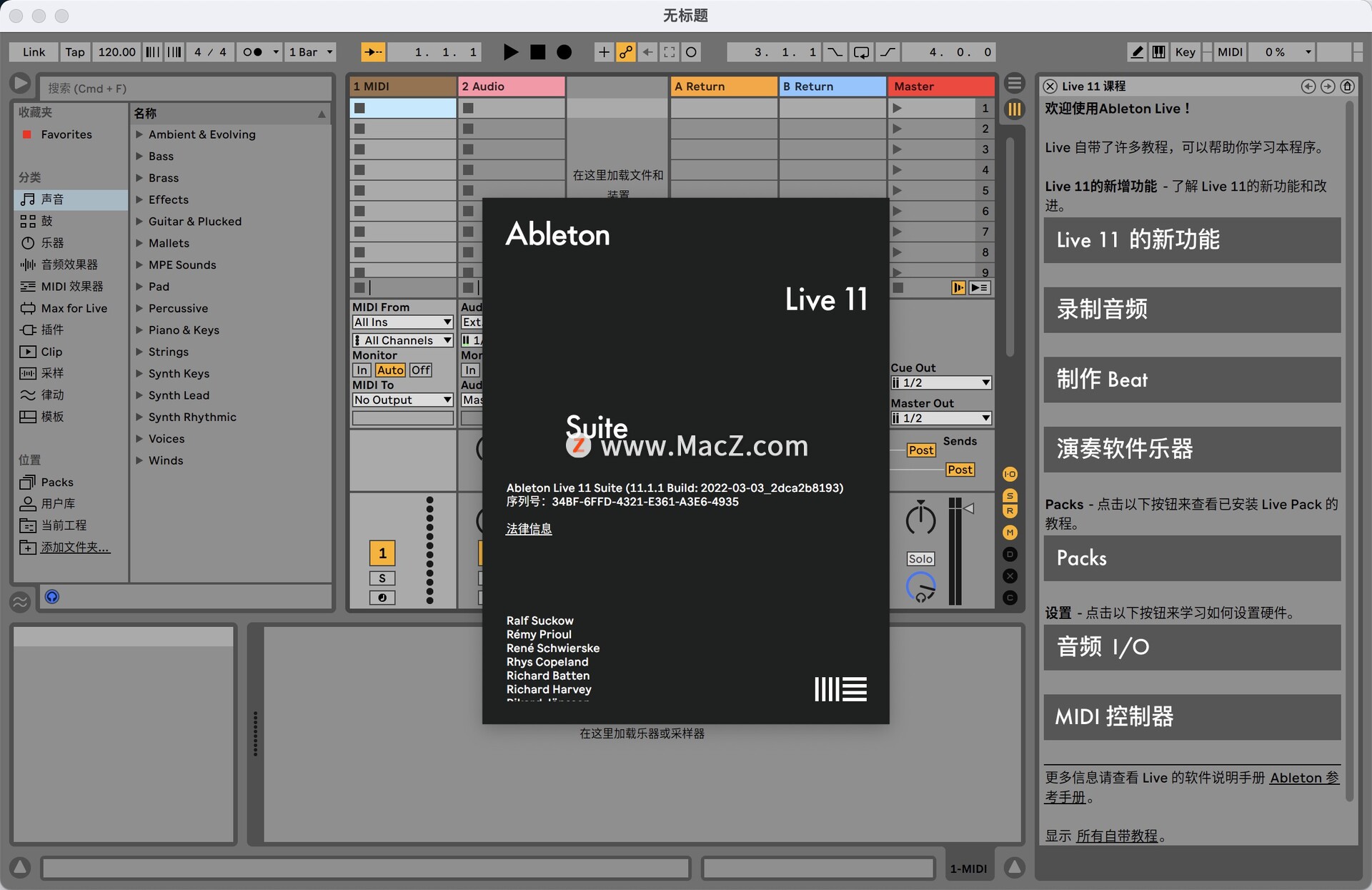Open the Cue Out 1/2 dropdown
1372x890 pixels.
pyautogui.click(x=941, y=383)
